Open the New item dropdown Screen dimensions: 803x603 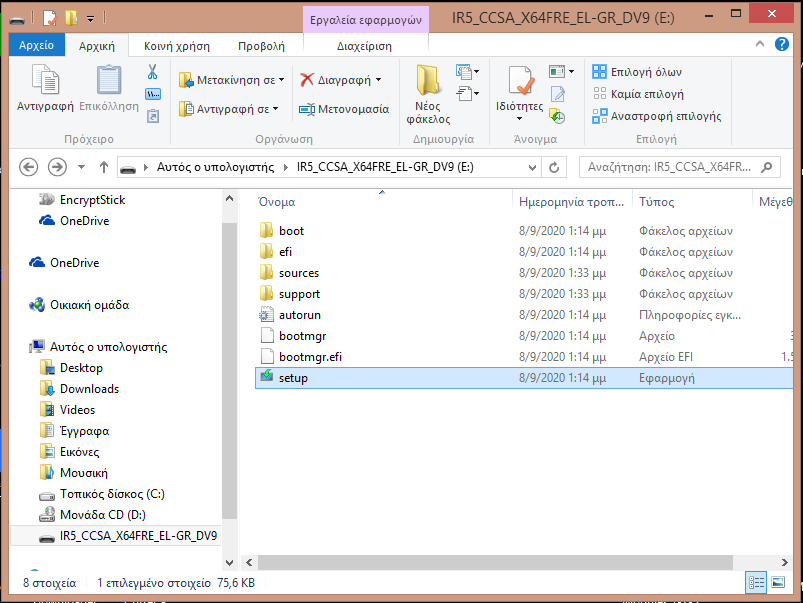click(468, 72)
